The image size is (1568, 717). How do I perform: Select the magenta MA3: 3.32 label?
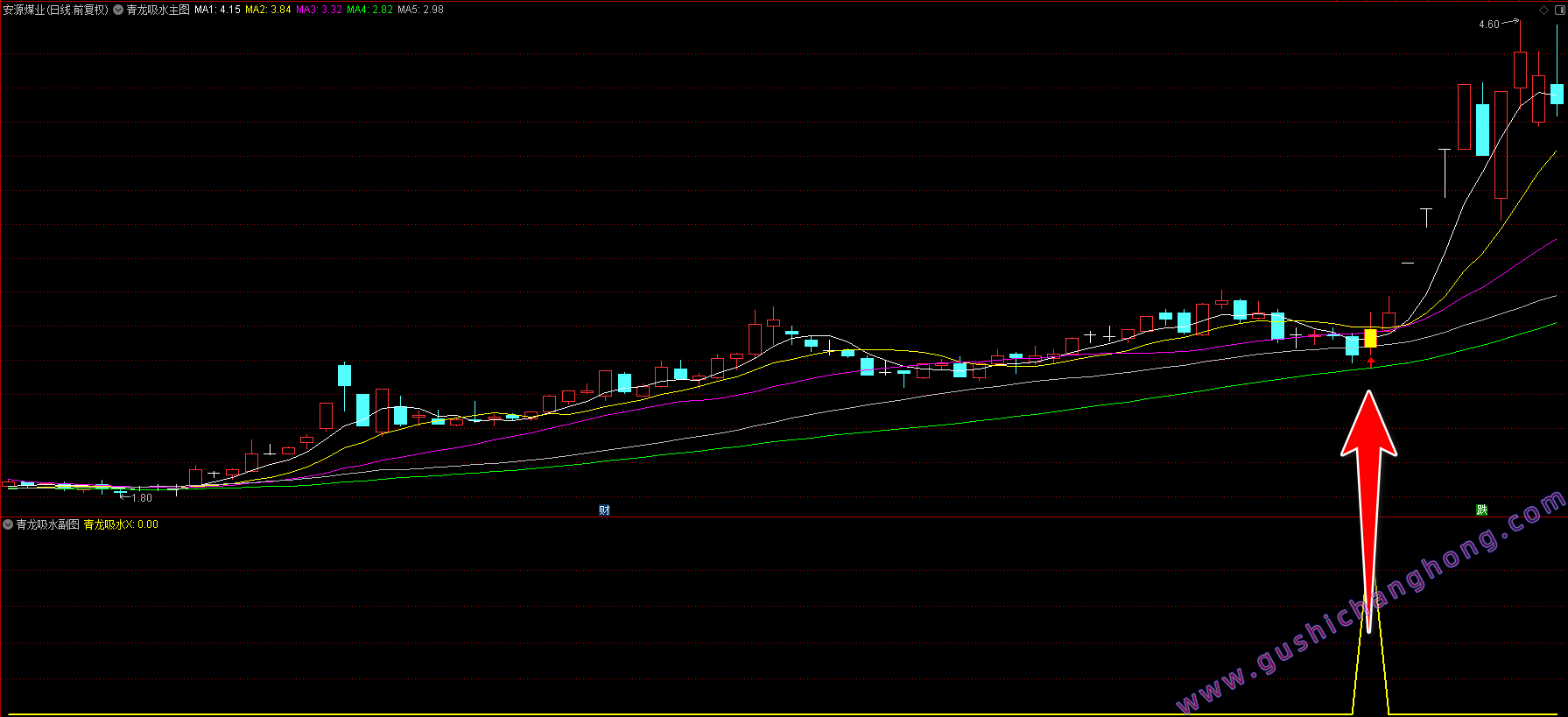click(319, 10)
